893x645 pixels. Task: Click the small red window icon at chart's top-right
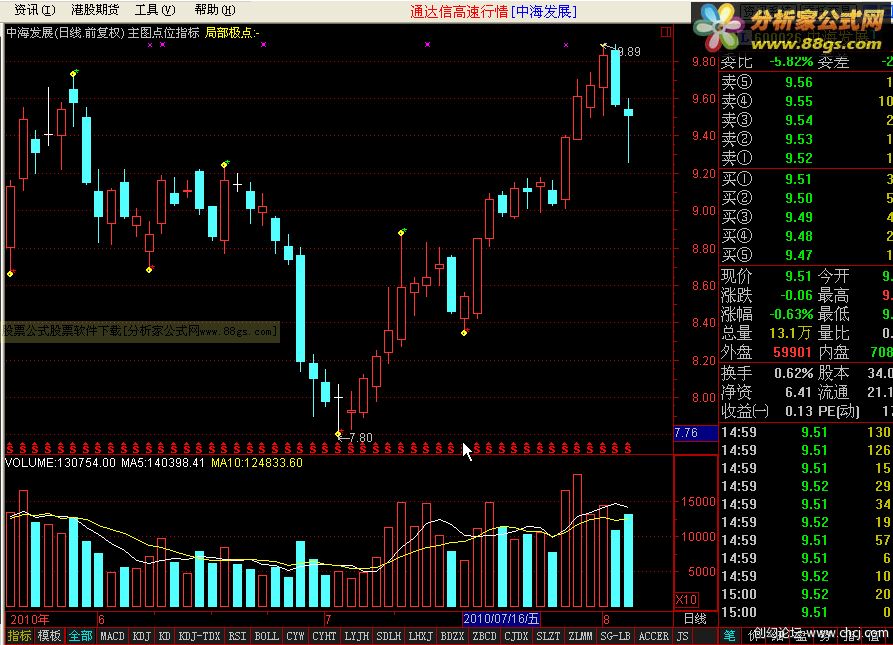click(x=665, y=32)
